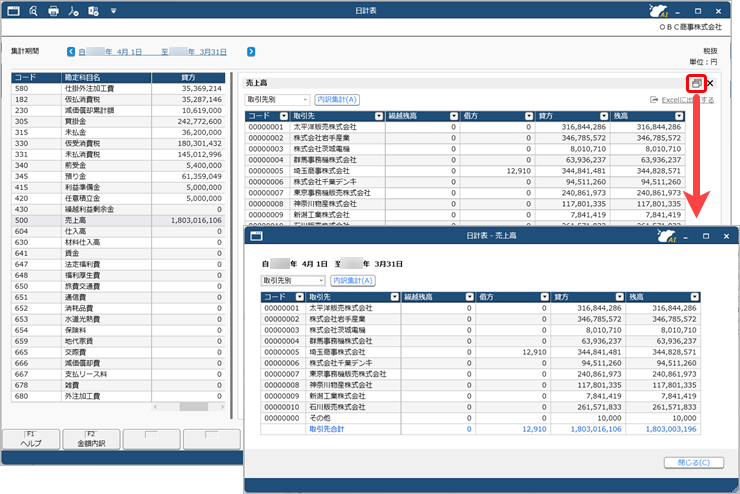This screenshot has width=740, height=494.
Task: Select the 旅費交通費 row in the account list
Action: point(118,286)
